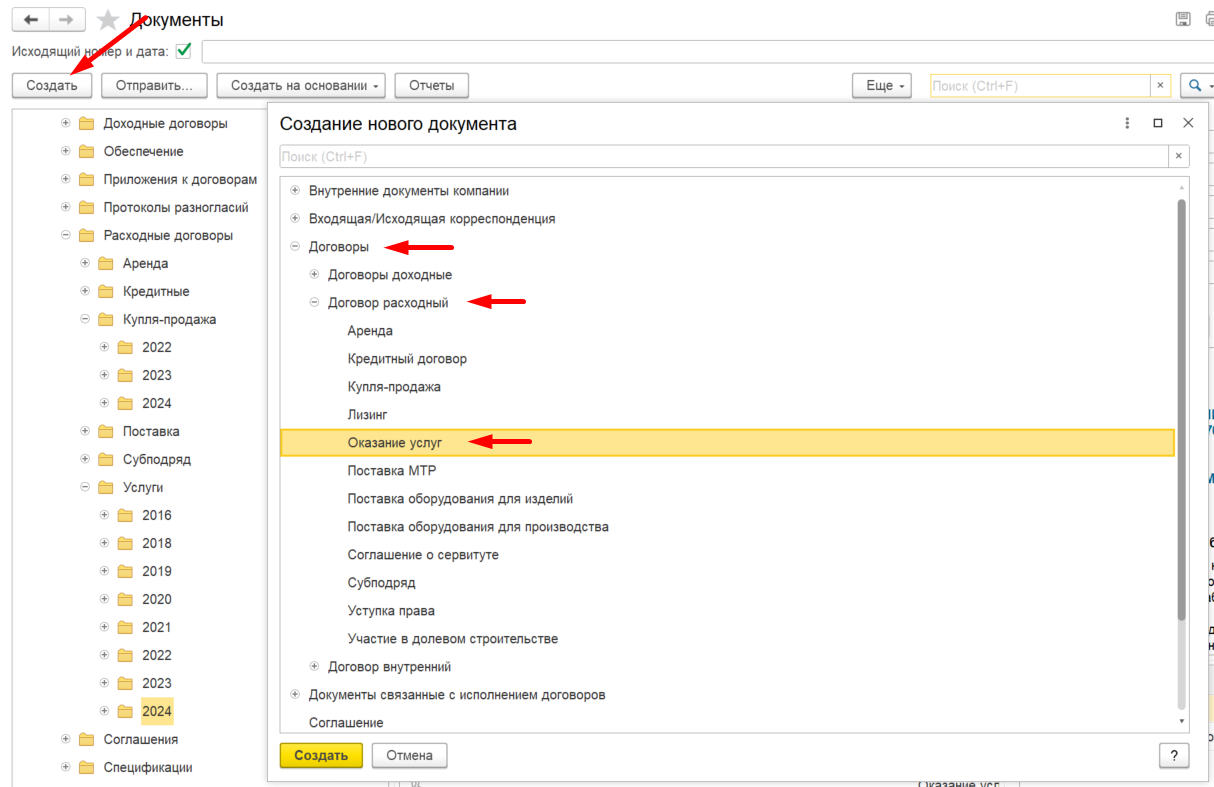Click the folder icon next to Протоколы разногласий

(86, 208)
